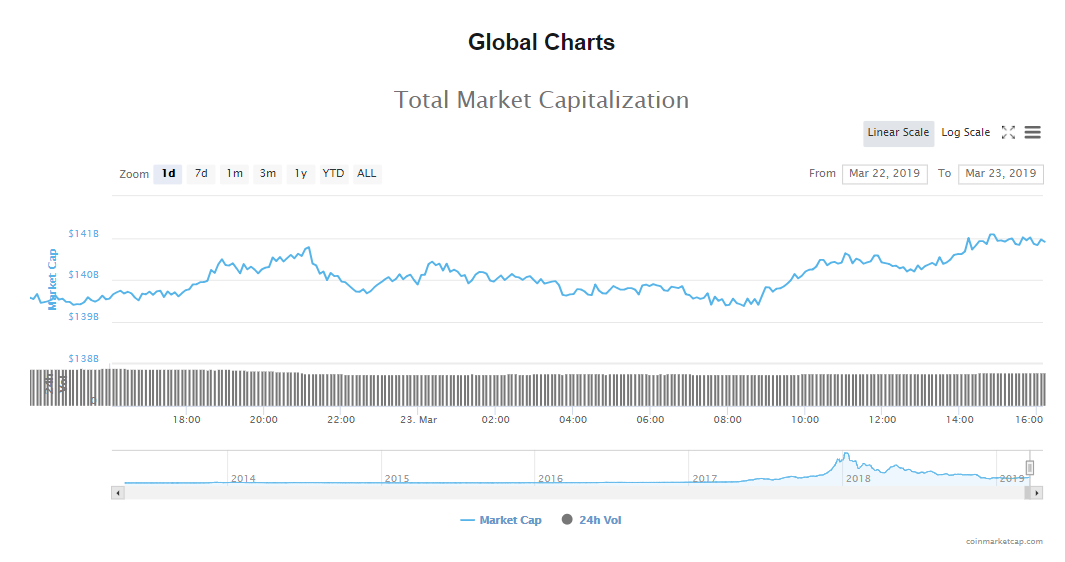Set zoom range to 1m

coord(234,174)
